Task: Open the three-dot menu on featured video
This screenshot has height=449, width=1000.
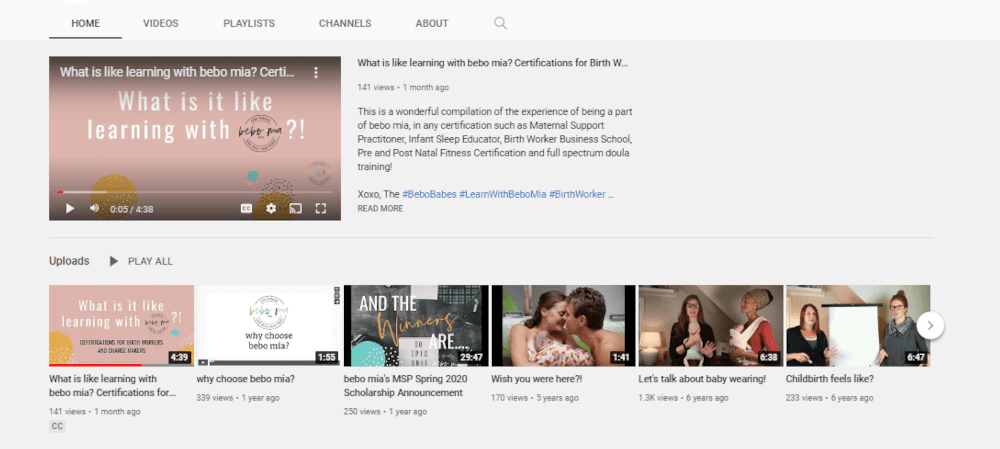Action: click(x=316, y=73)
